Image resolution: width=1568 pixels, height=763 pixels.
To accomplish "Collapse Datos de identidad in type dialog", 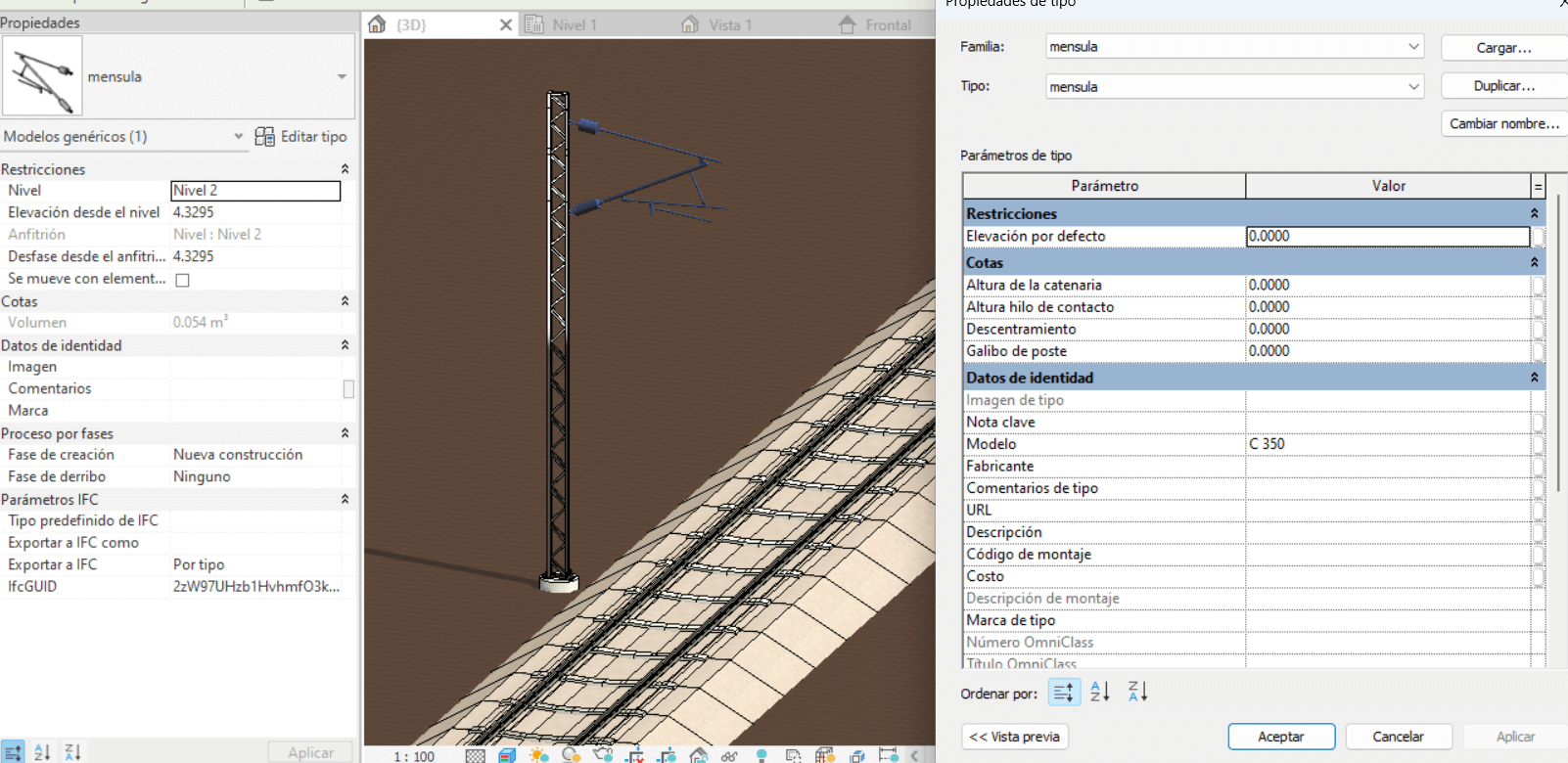I will pyautogui.click(x=1535, y=378).
